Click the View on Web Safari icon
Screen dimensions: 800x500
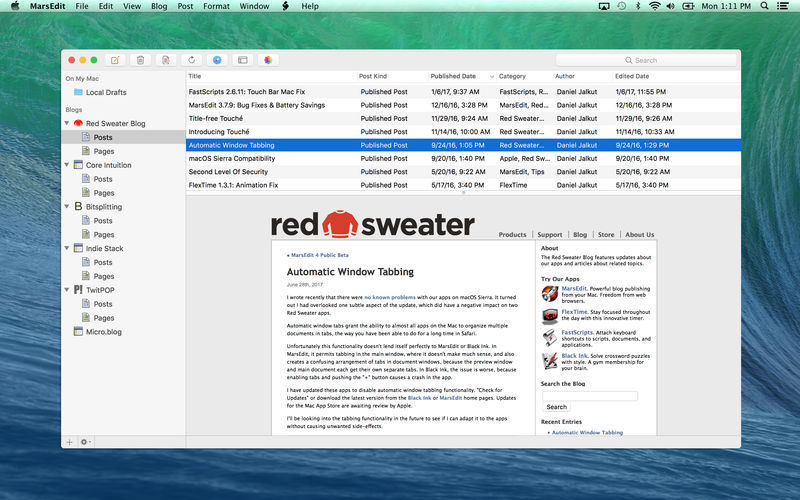pyautogui.click(x=217, y=60)
